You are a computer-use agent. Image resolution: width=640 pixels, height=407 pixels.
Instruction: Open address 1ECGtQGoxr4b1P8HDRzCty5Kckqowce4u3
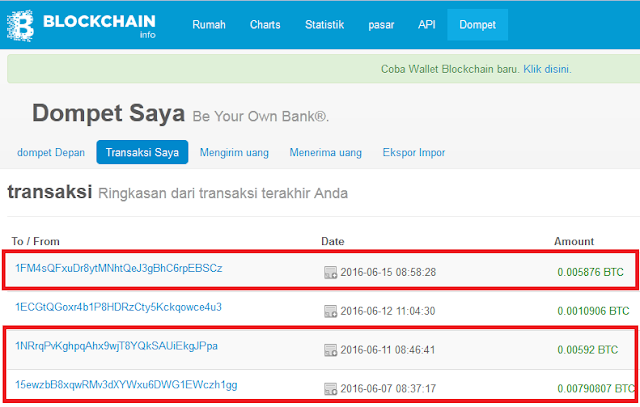[x=118, y=307]
